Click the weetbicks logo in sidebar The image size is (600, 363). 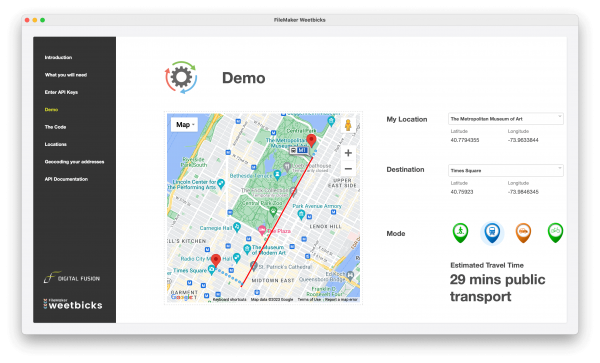73,304
